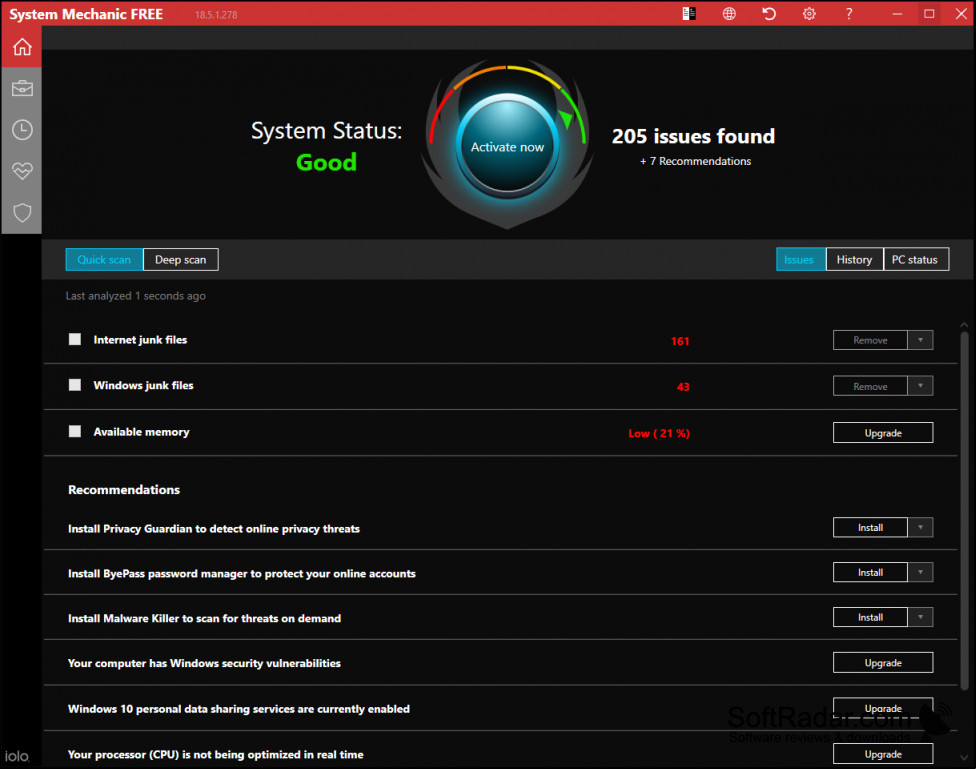Viewport: 976px width, 769px height.
Task: Click the 'Internet junk files' label
Action: pos(140,339)
